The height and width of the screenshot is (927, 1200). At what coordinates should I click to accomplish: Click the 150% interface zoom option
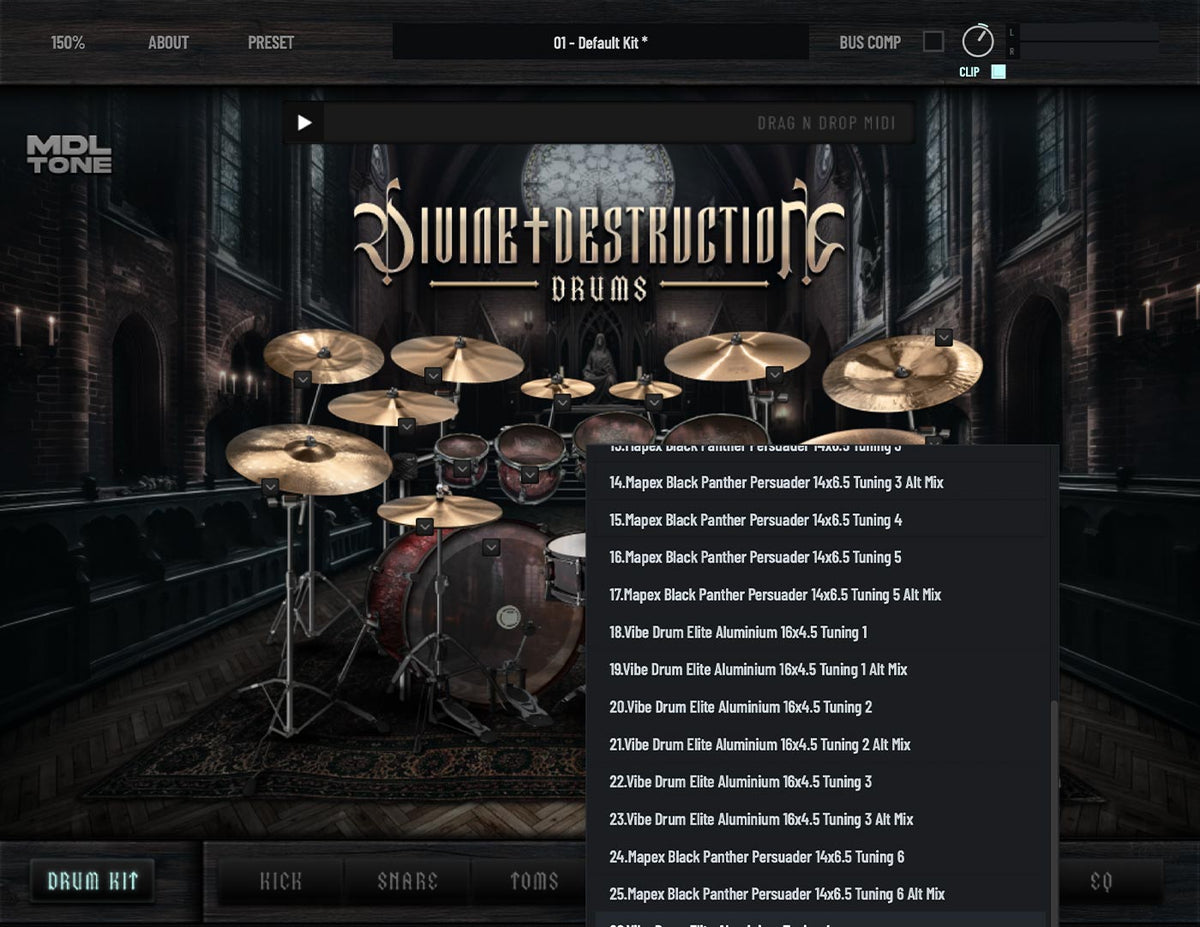(68, 43)
